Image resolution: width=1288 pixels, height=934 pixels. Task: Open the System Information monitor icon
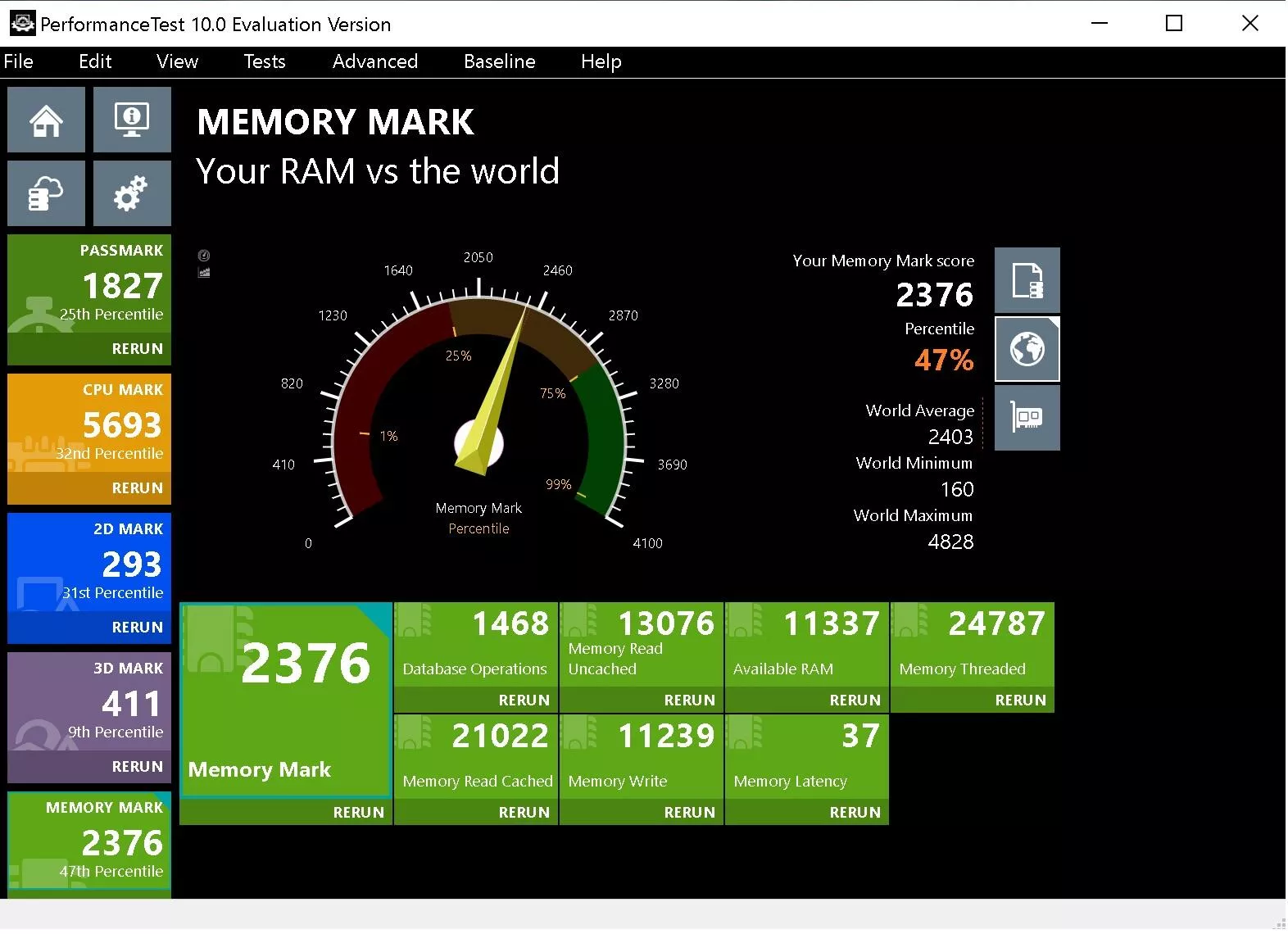pyautogui.click(x=132, y=120)
